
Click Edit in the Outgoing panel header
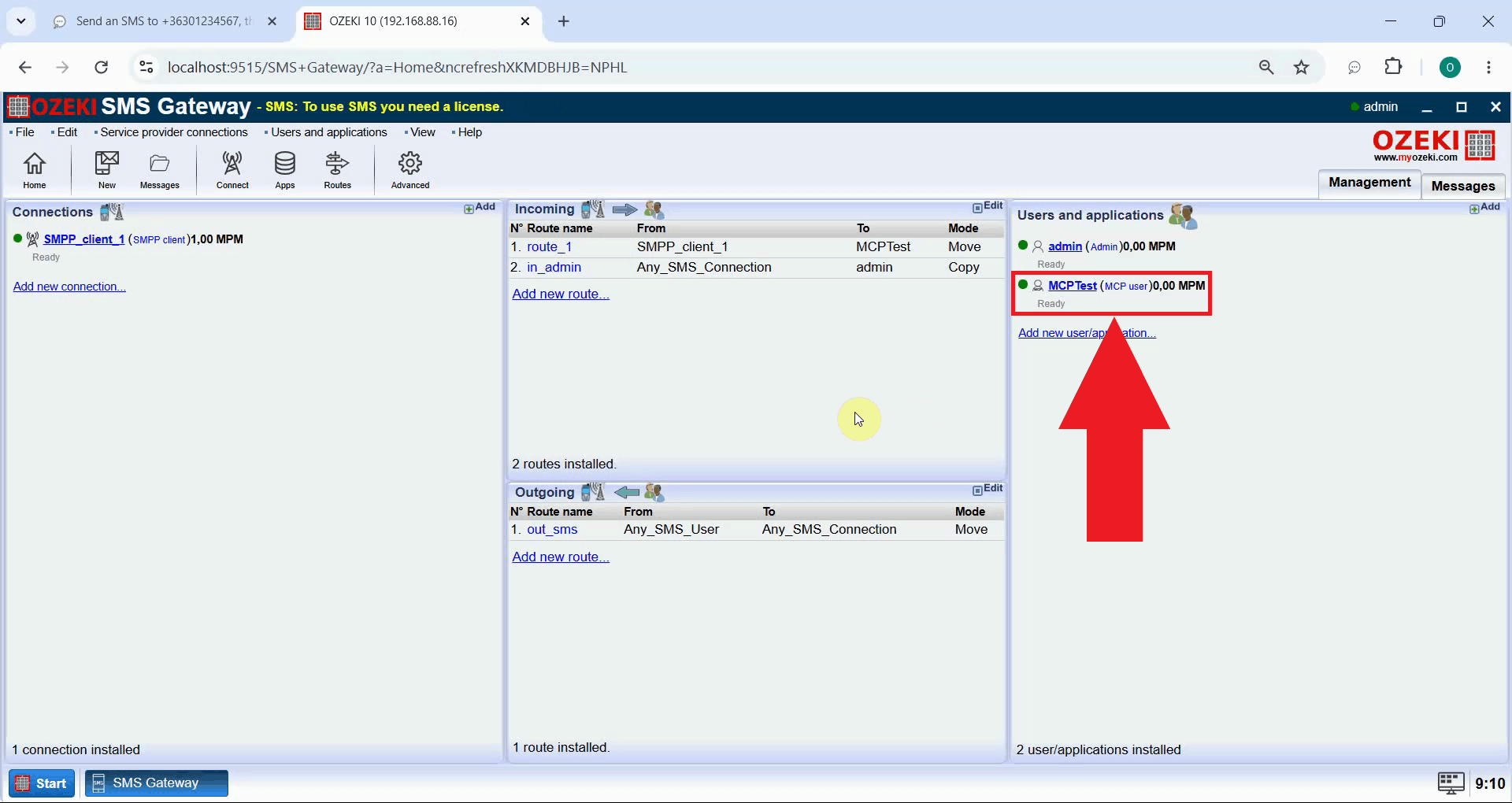point(988,489)
